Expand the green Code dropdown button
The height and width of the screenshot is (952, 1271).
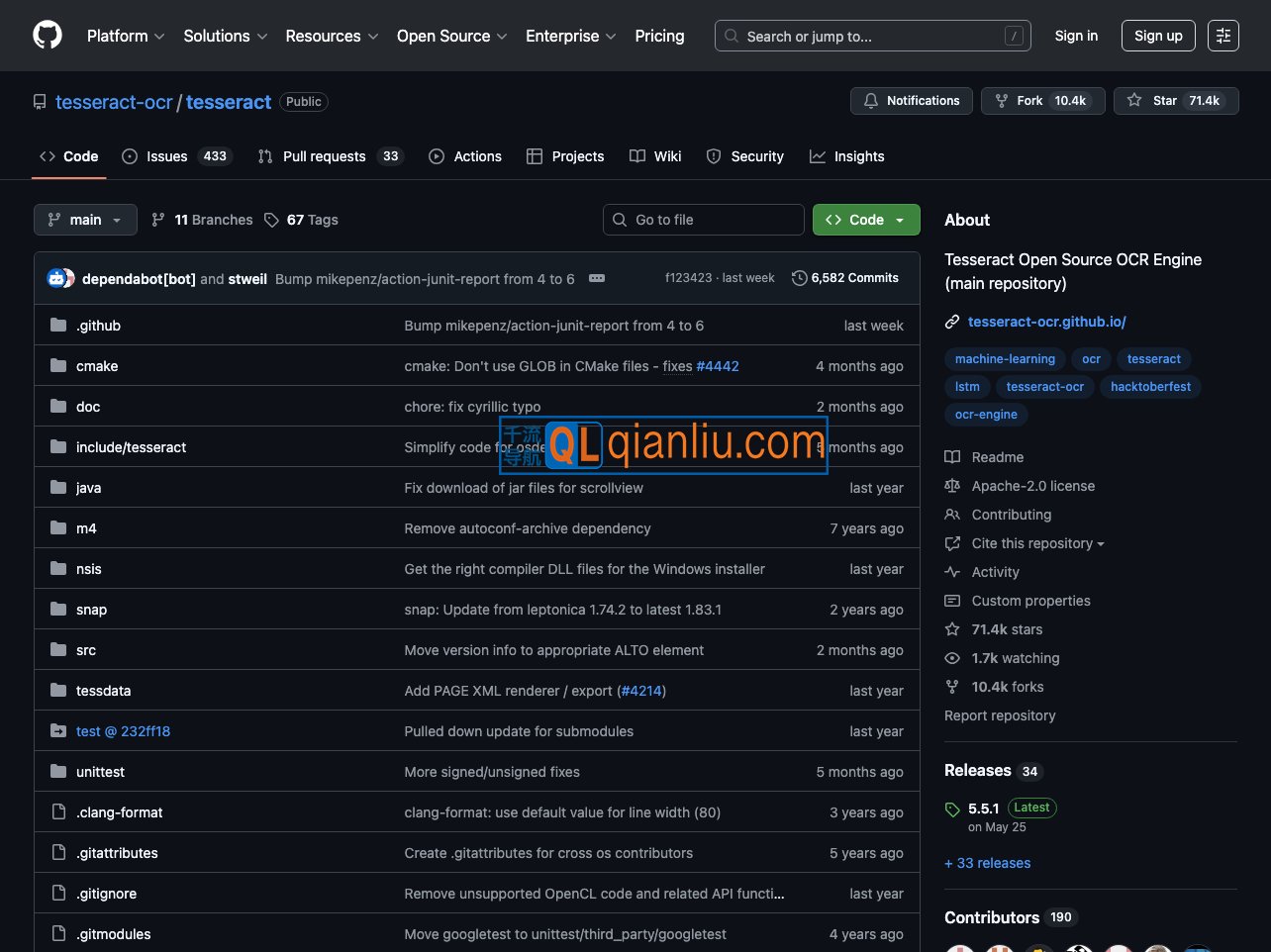[866, 220]
